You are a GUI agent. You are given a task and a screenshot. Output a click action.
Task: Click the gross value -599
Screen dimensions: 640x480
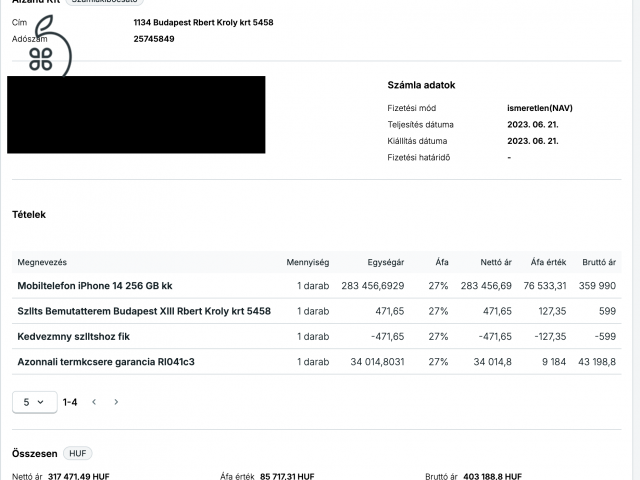click(605, 336)
